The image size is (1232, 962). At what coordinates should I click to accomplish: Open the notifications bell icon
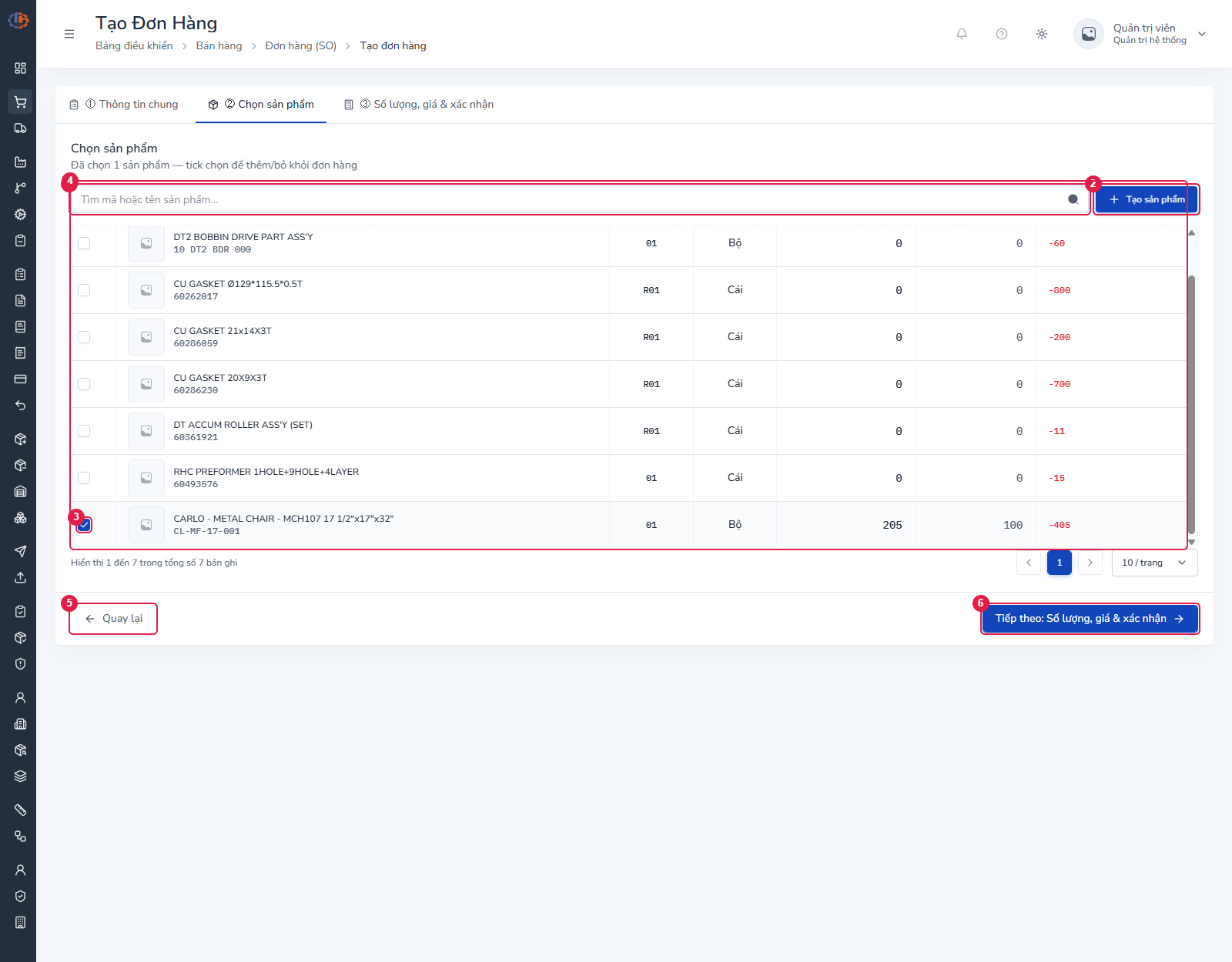(962, 34)
